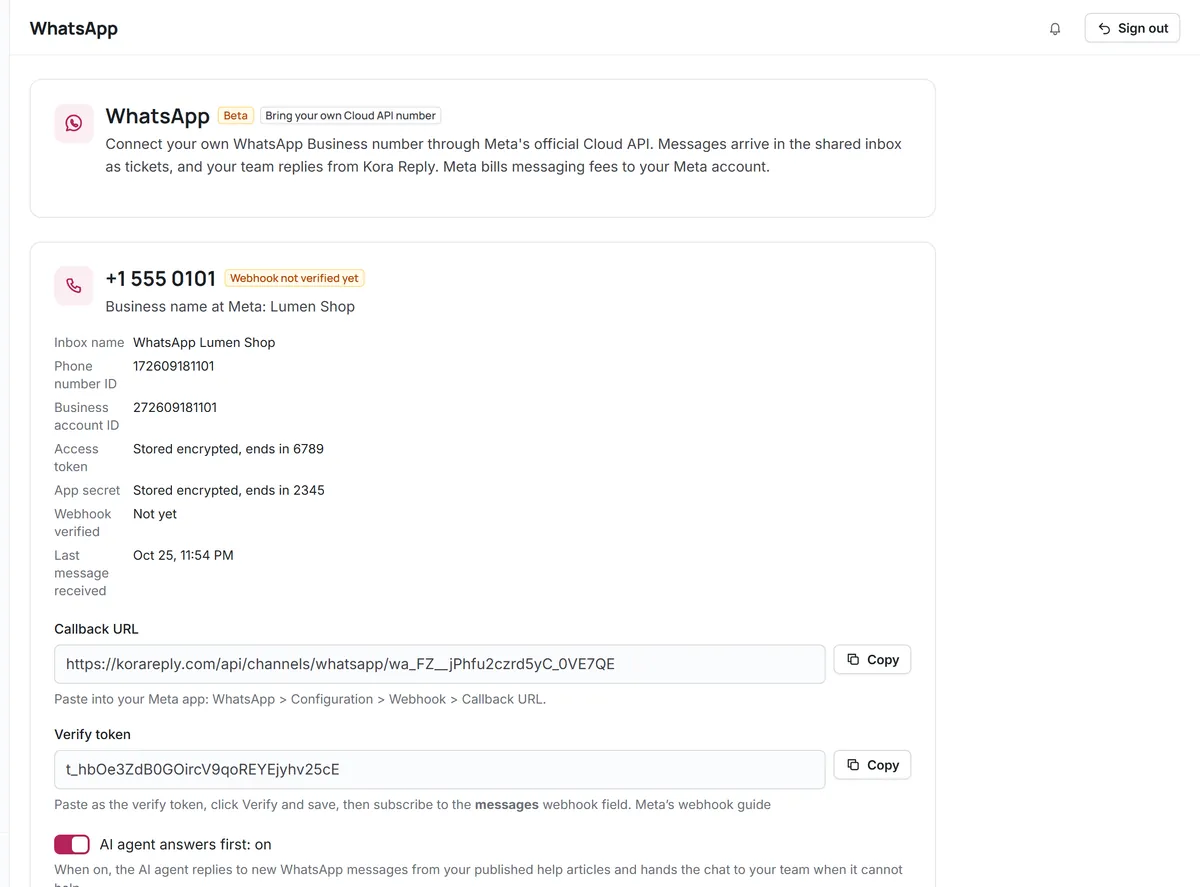Click the 'Bring your own Cloud API number' badge
Viewport: 1200px width, 887px height.
click(x=350, y=116)
